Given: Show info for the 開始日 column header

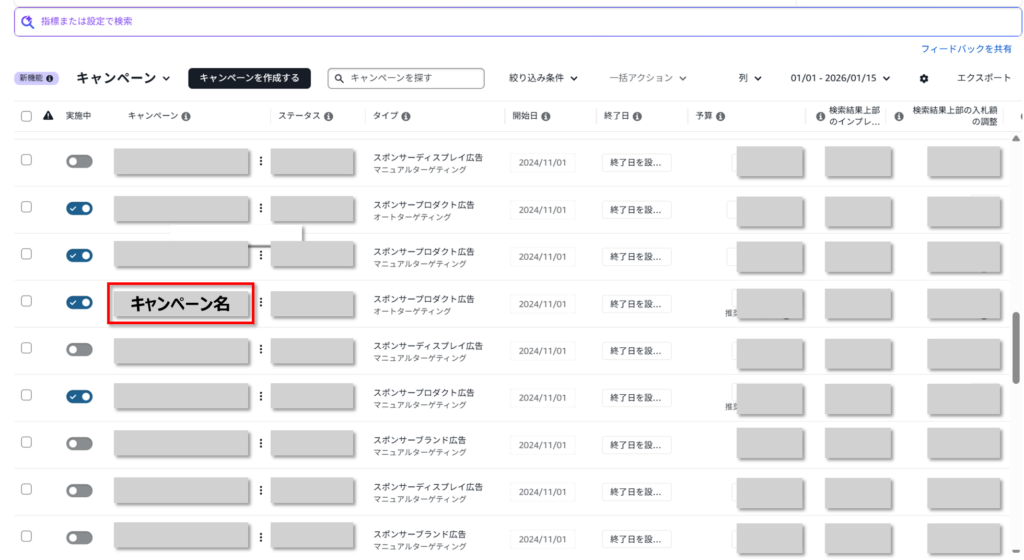Looking at the screenshot, I should point(545,116).
